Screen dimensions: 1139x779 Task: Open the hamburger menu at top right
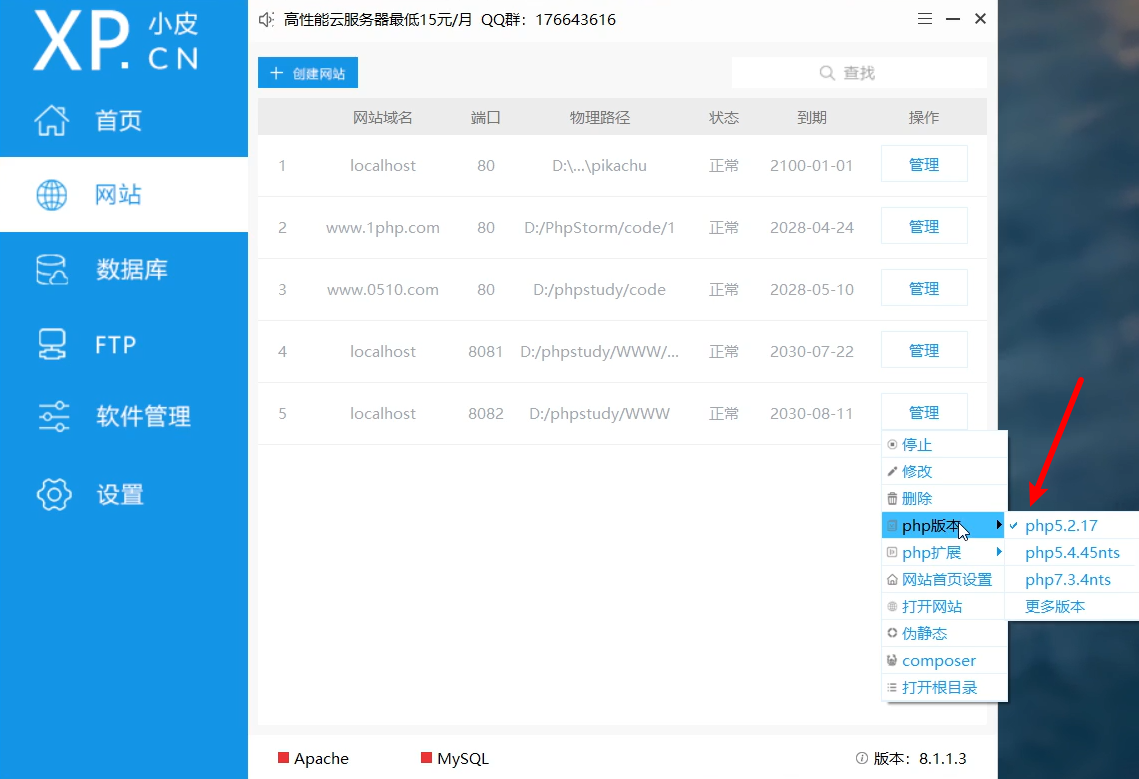click(925, 18)
